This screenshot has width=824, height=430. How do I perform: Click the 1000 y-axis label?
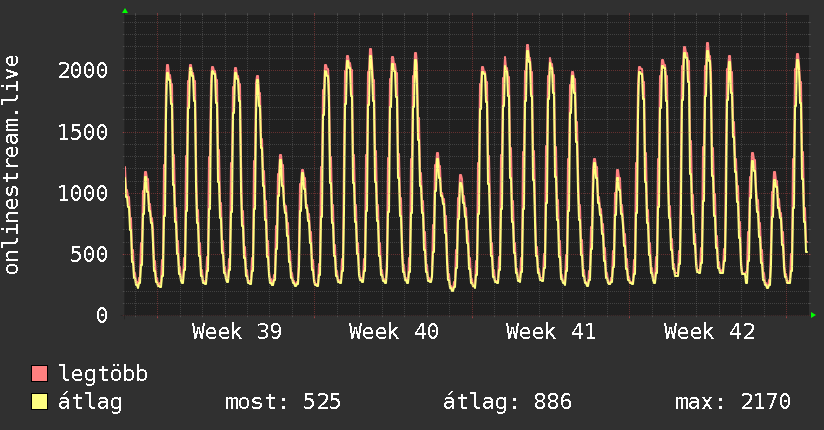pos(83,193)
